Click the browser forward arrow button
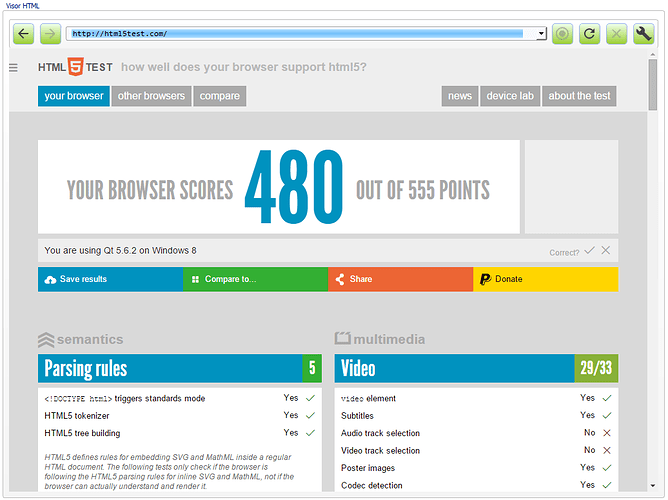 (50, 34)
